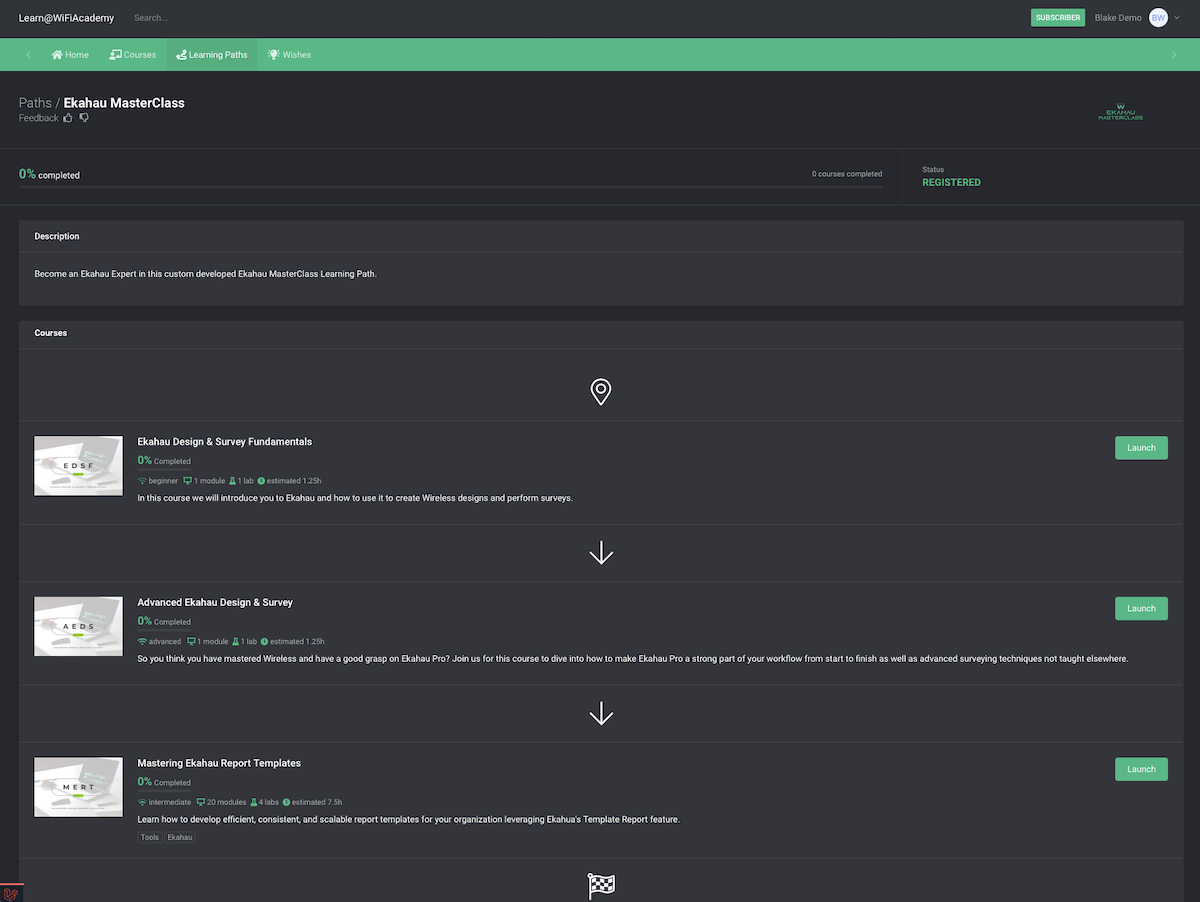The image size is (1200, 902).
Task: Click the "Learn how to develop efficient" description
Action: click(x=408, y=819)
